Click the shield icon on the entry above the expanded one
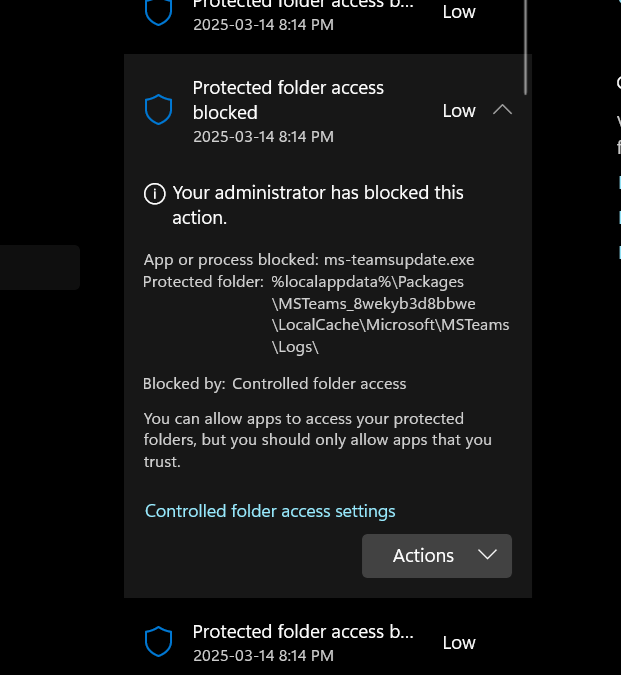Screen dimensions: 621x675 click(x=159, y=11)
